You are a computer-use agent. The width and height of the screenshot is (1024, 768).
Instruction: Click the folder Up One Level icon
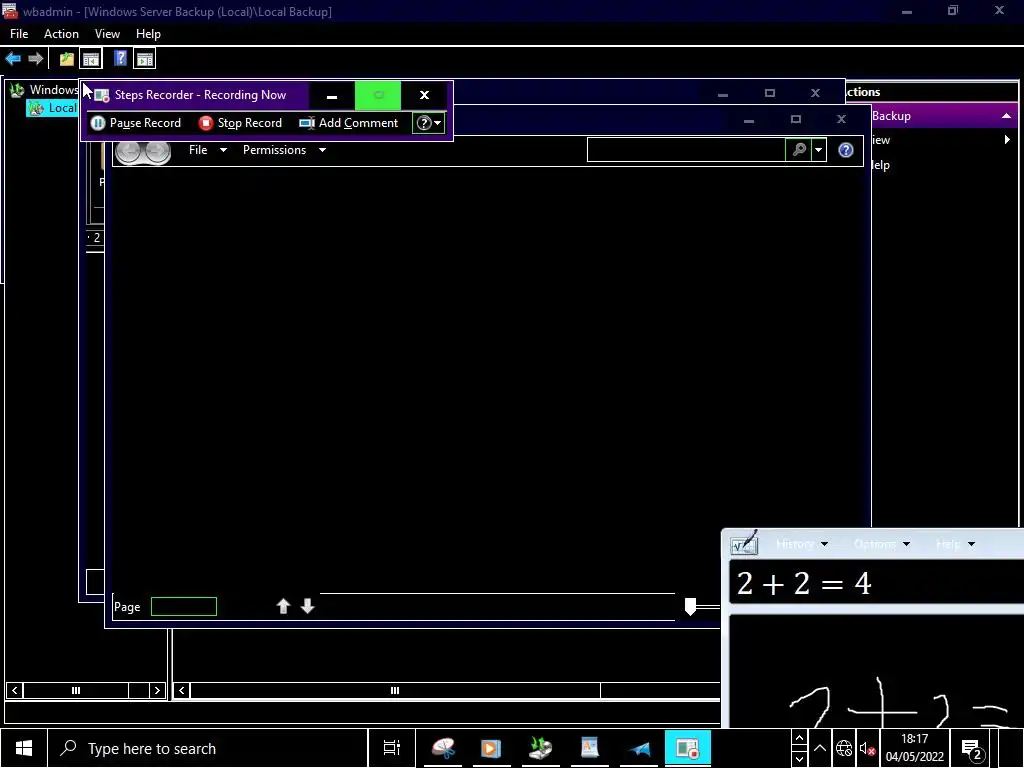pyautogui.click(x=67, y=59)
